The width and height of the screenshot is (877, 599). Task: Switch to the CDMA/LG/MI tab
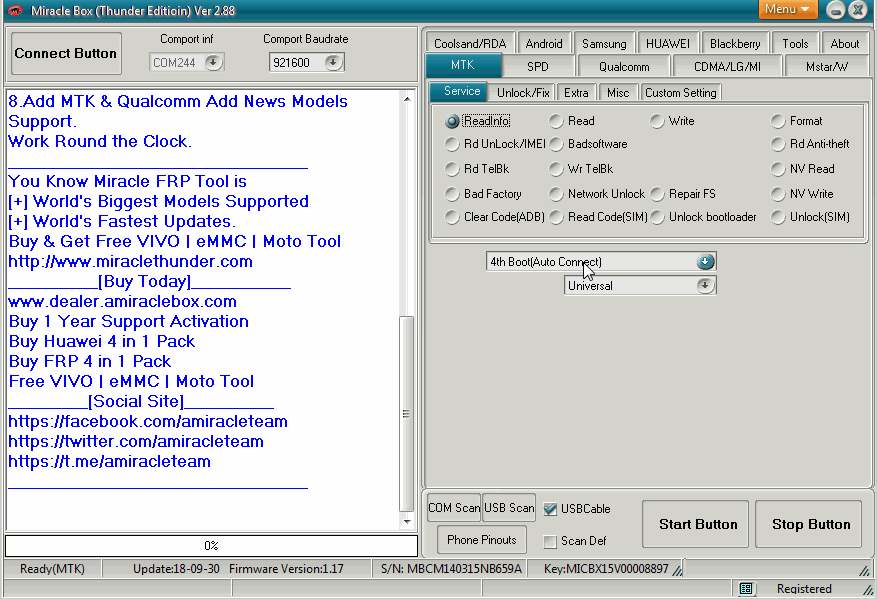(727, 67)
